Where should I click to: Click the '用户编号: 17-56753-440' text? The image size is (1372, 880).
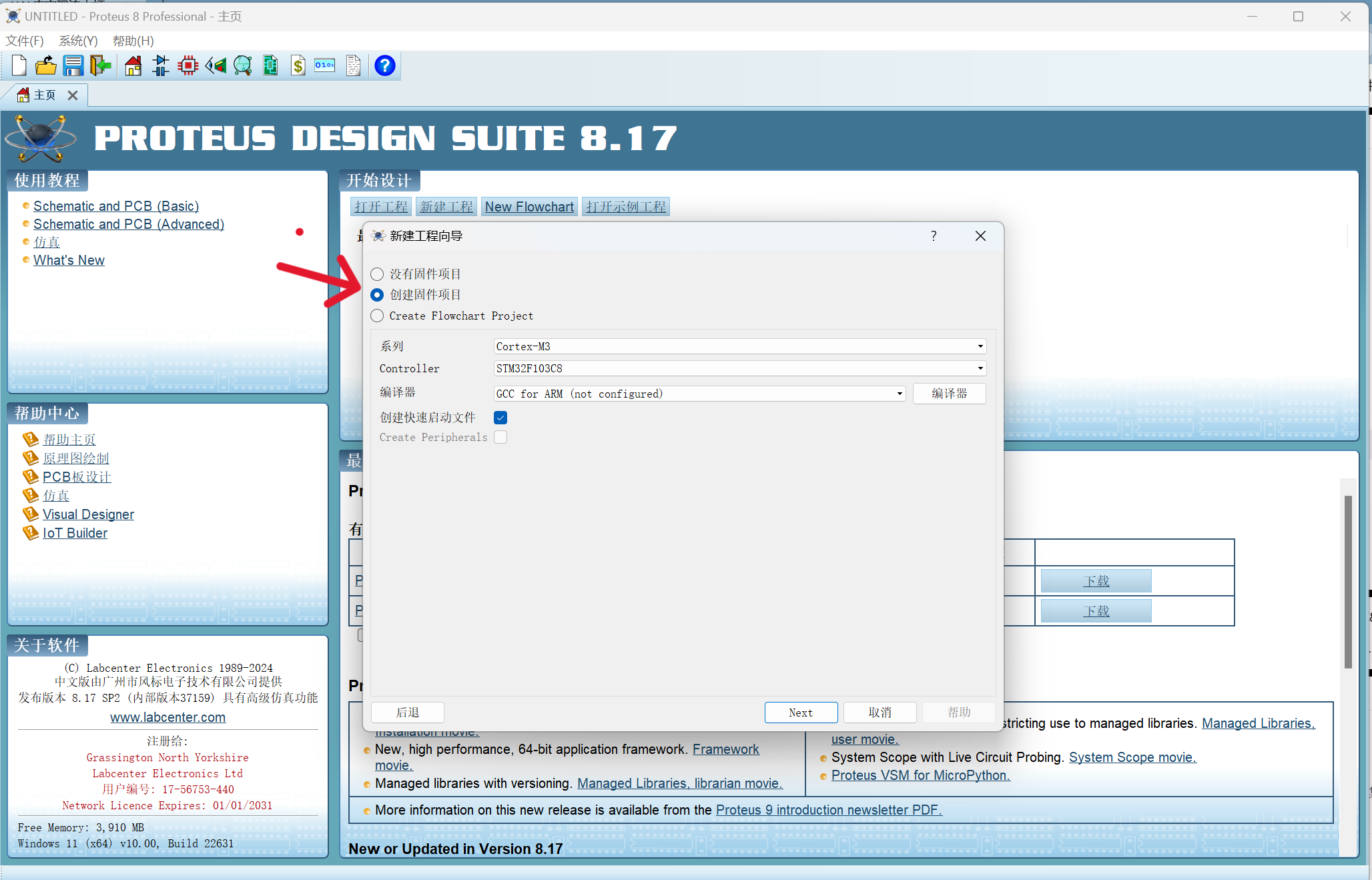tap(168, 789)
